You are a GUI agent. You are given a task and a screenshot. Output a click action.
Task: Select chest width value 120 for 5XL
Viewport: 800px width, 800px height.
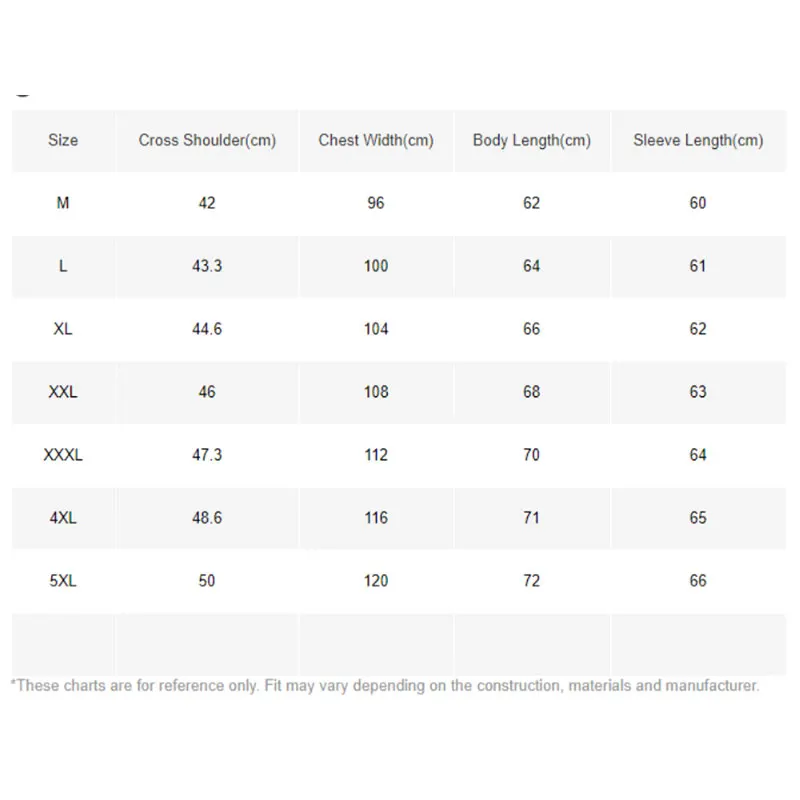pos(376,581)
